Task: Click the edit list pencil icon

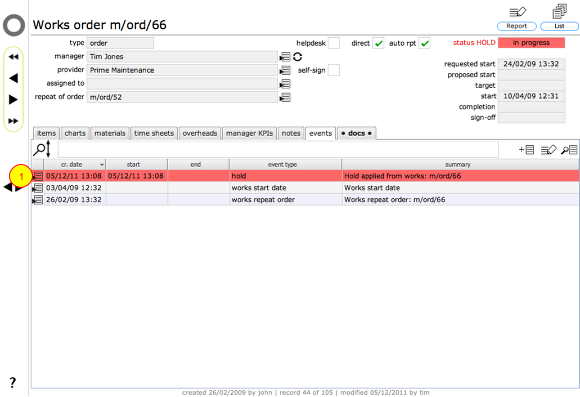Action: tap(548, 149)
